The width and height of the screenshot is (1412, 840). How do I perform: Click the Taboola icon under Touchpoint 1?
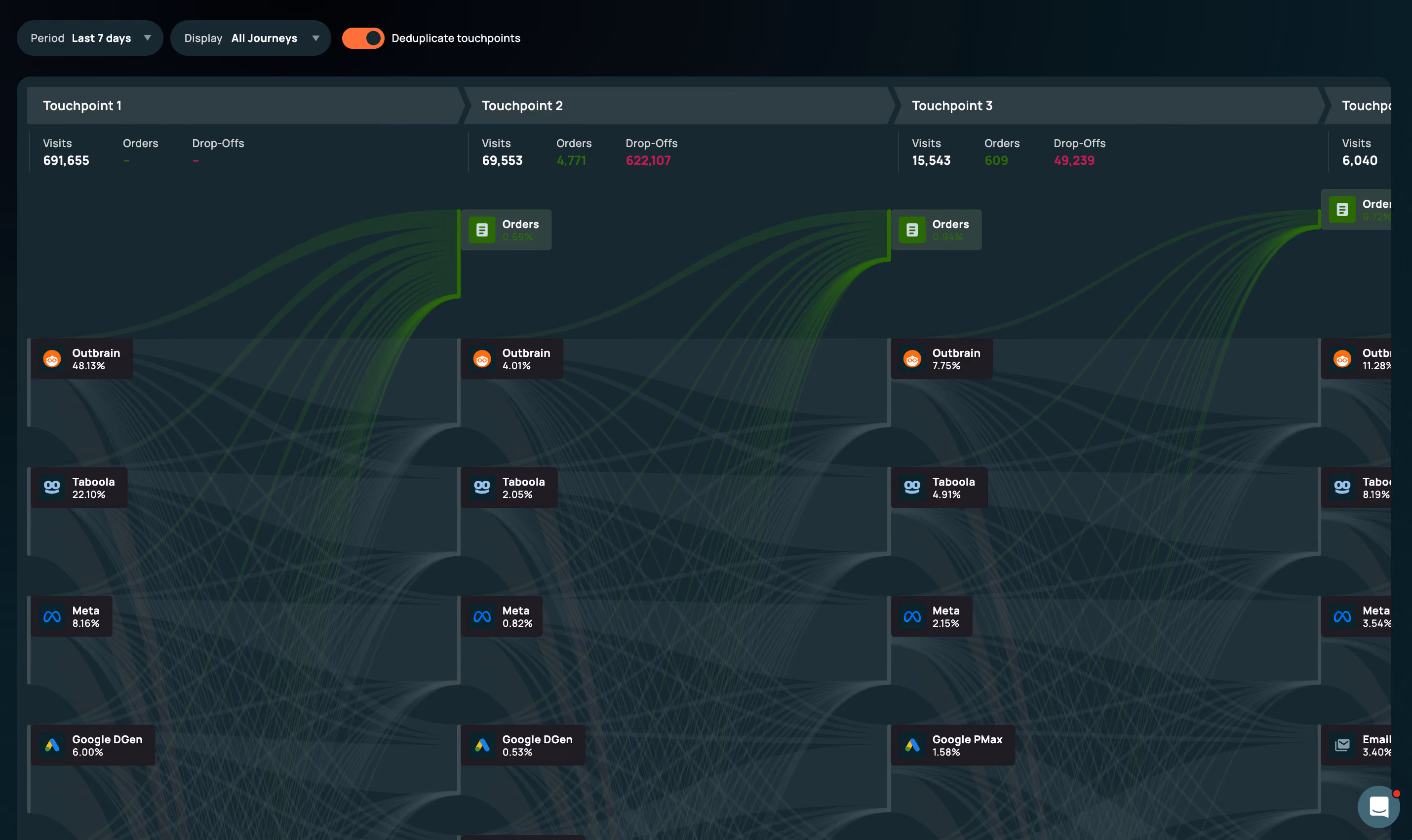(x=52, y=487)
